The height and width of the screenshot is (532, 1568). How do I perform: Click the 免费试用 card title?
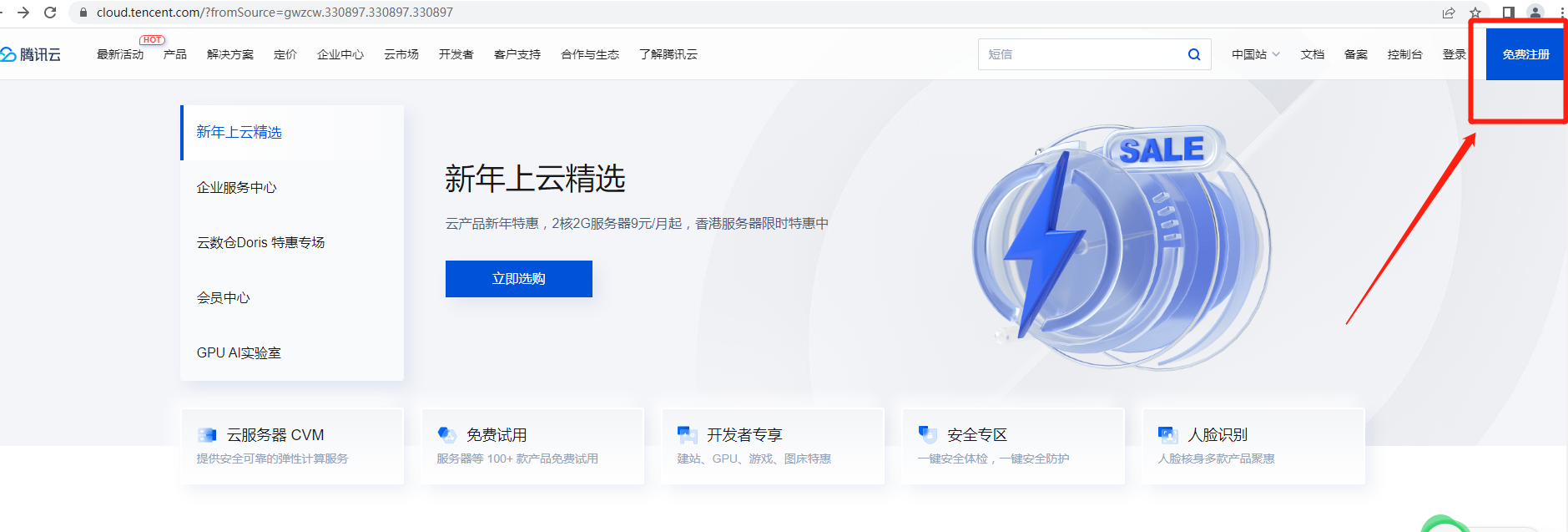[497, 435]
